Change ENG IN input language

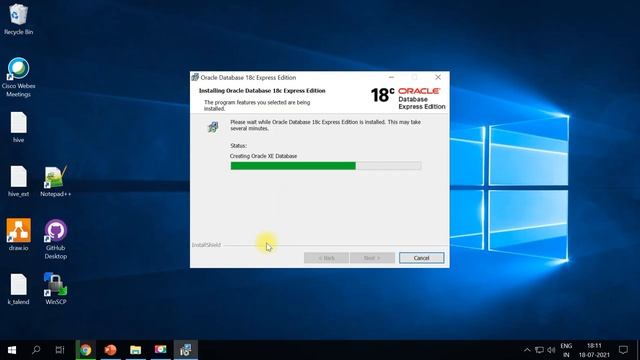coord(566,350)
